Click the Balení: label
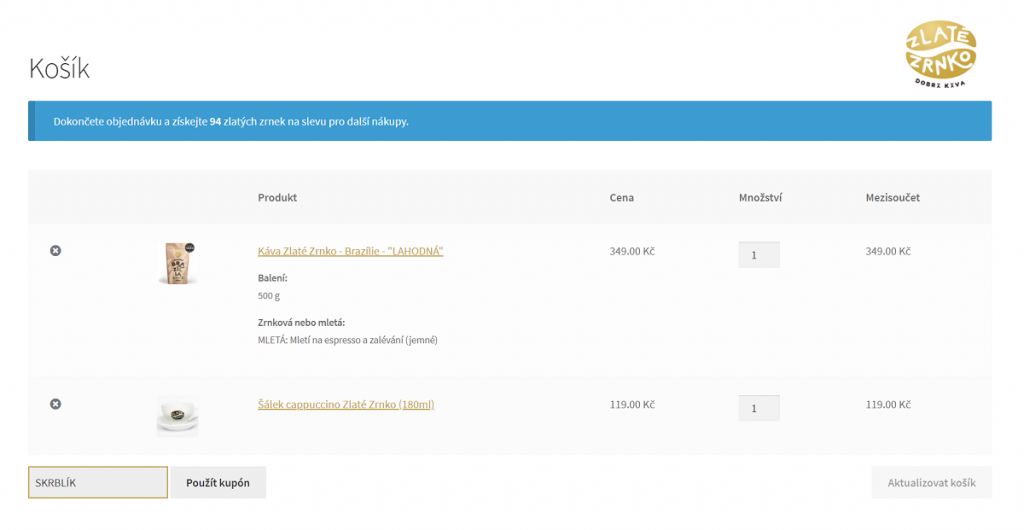1024x530 pixels. pos(272,278)
